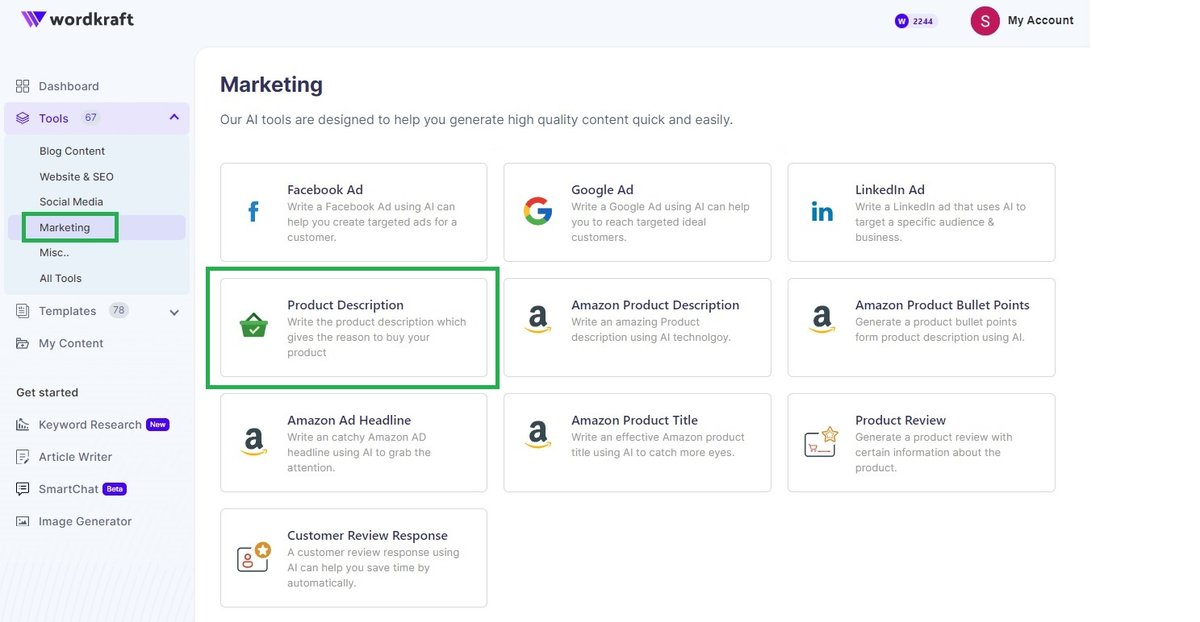
Task: Select the Keyword Research sidebar icon
Action: click(x=22, y=424)
